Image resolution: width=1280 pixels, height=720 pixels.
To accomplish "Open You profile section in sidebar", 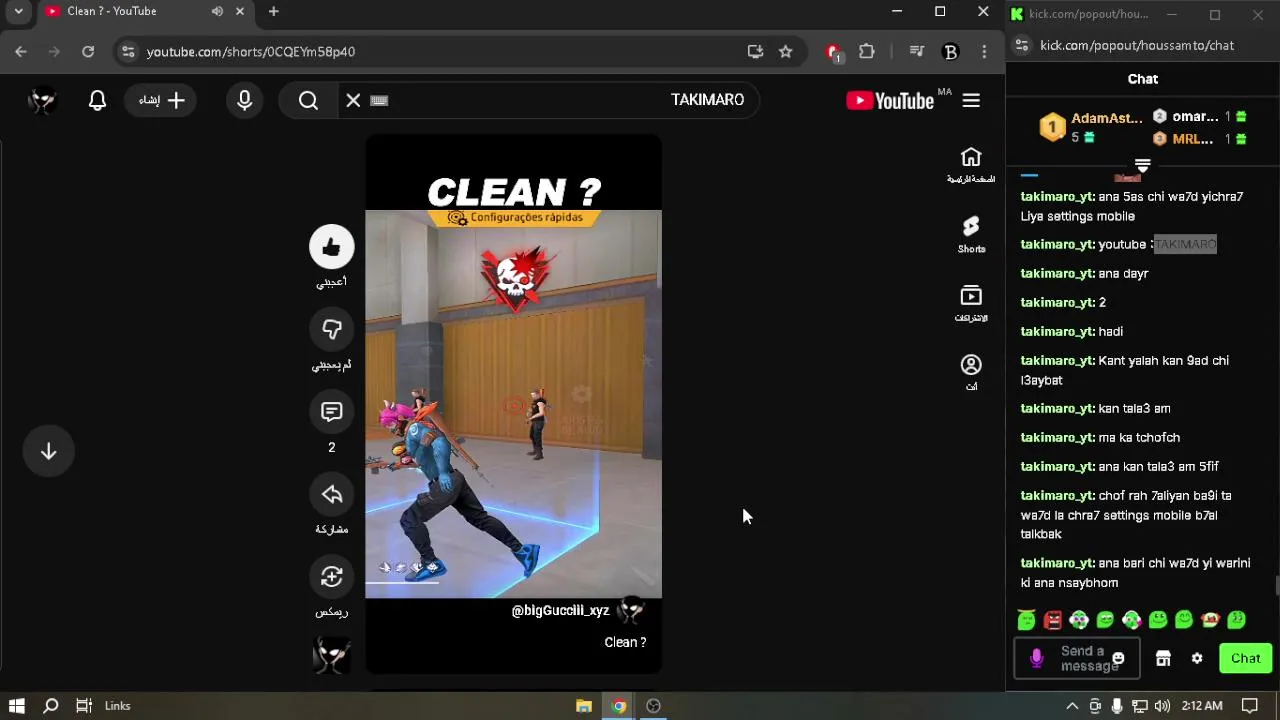I will point(971,372).
